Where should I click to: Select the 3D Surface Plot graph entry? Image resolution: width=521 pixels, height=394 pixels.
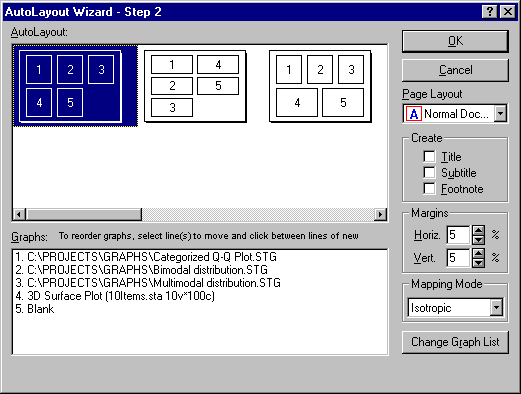click(115, 296)
